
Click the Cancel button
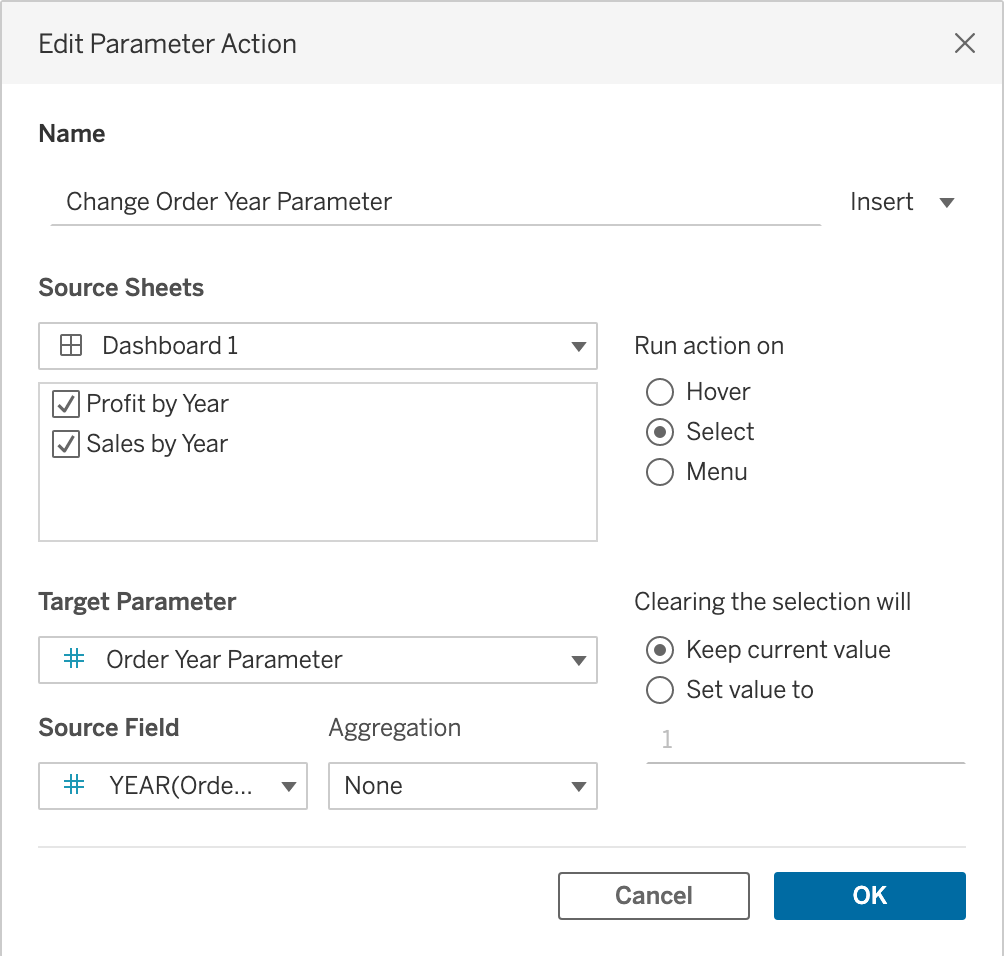coord(653,896)
